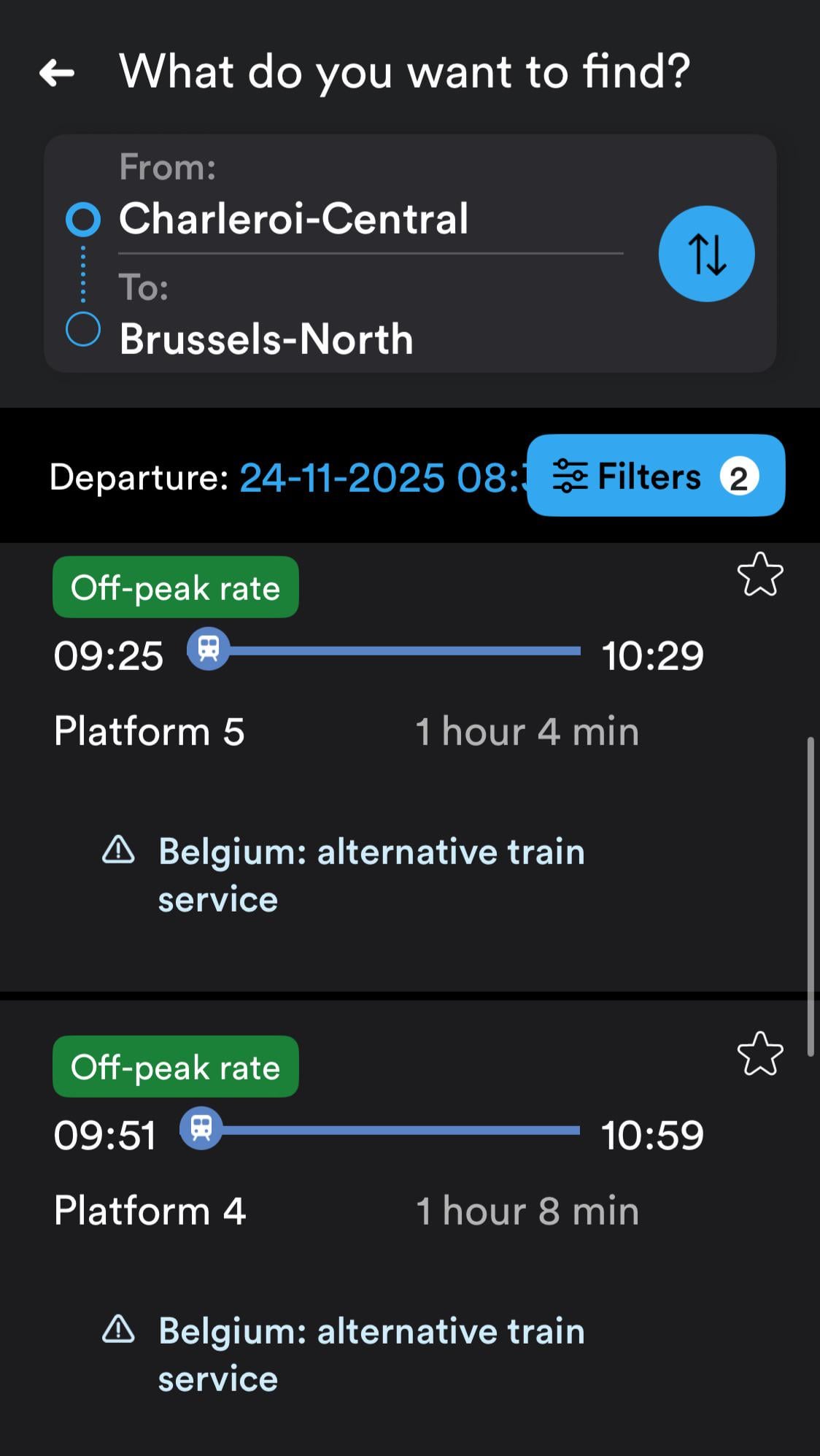The height and width of the screenshot is (1456, 820).
Task: Select Off-peak rate badge on 09:51 trip
Action: pos(175,1067)
